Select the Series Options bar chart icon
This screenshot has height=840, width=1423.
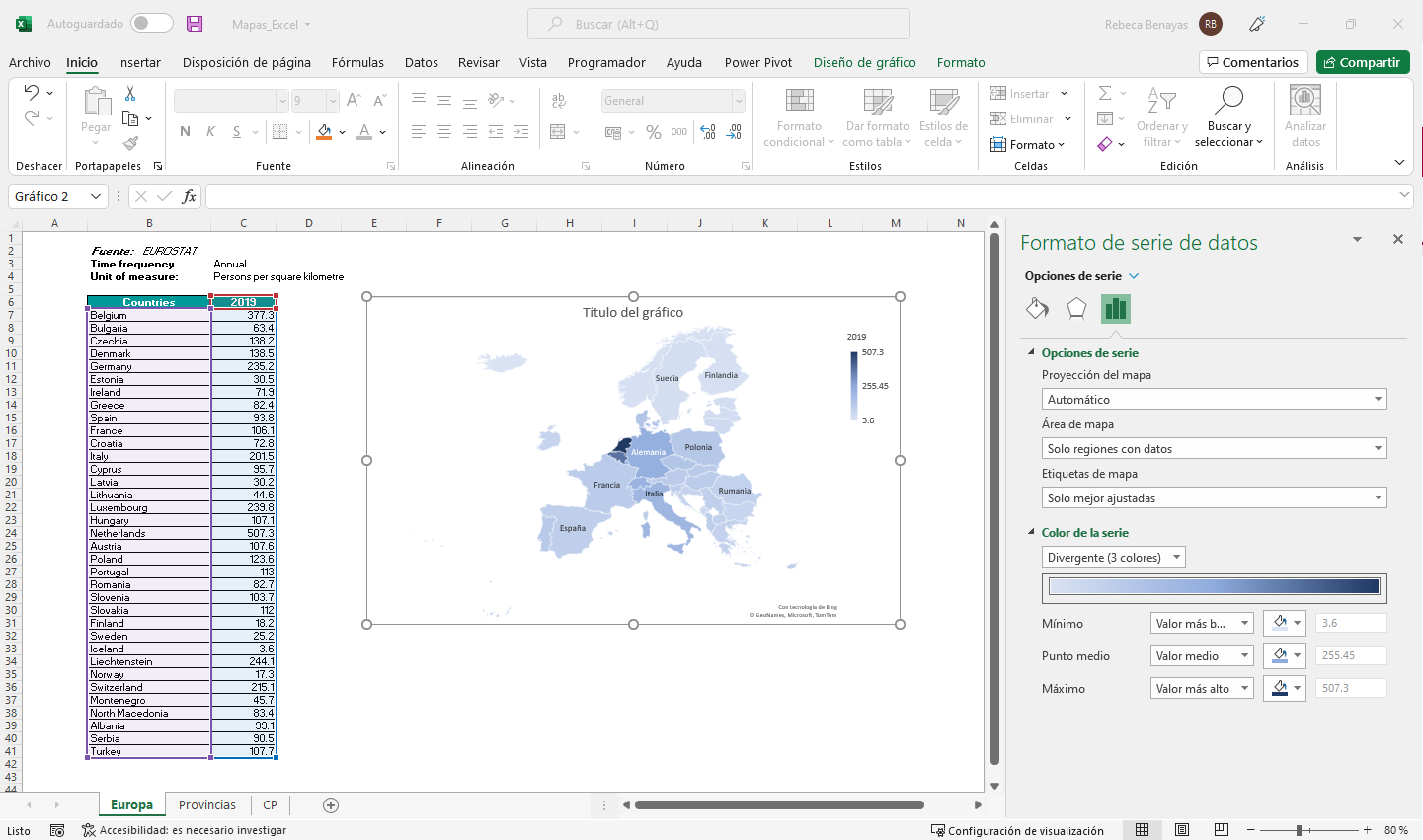[x=1116, y=309]
